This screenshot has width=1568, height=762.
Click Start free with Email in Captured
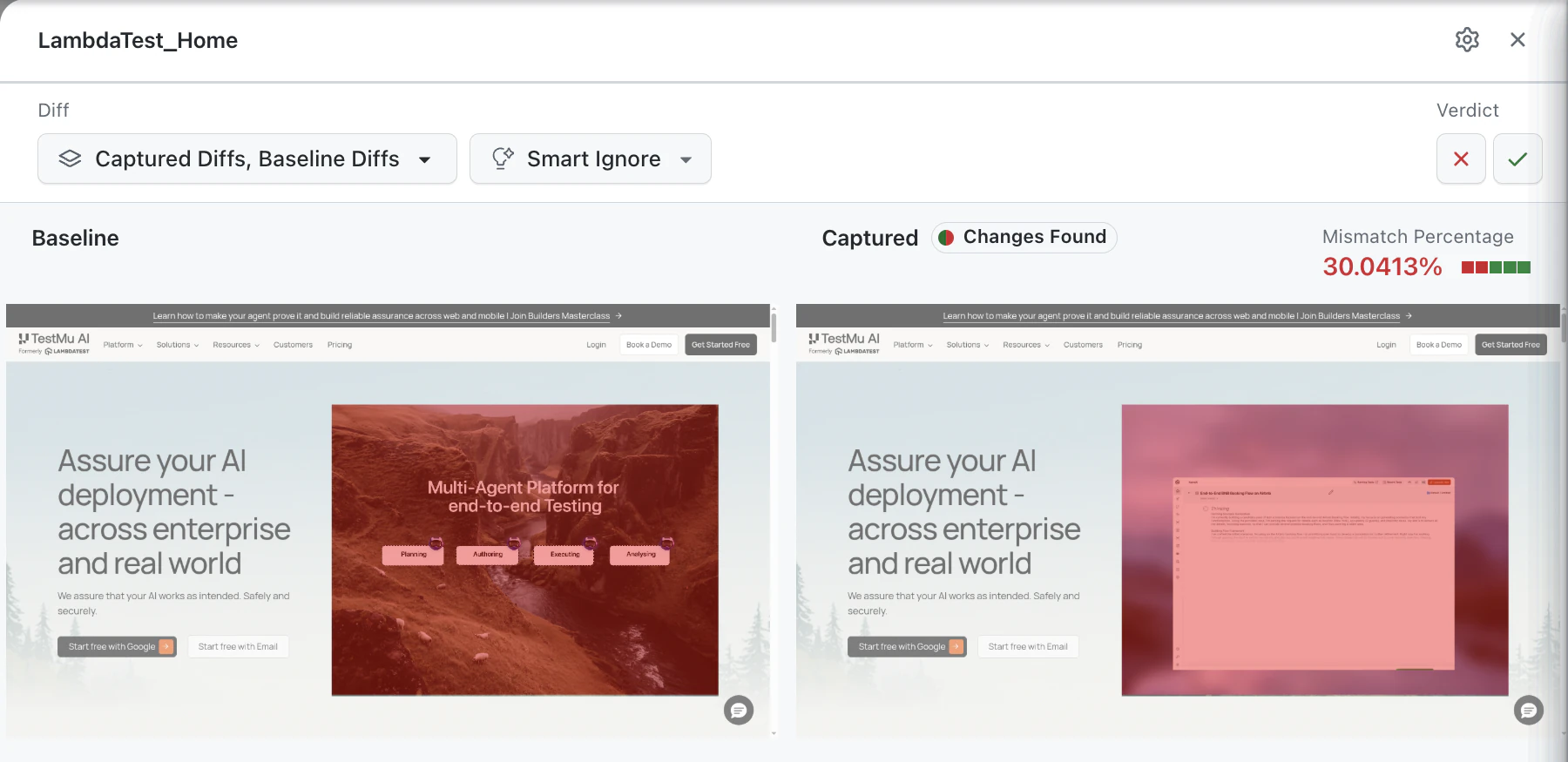(1028, 647)
